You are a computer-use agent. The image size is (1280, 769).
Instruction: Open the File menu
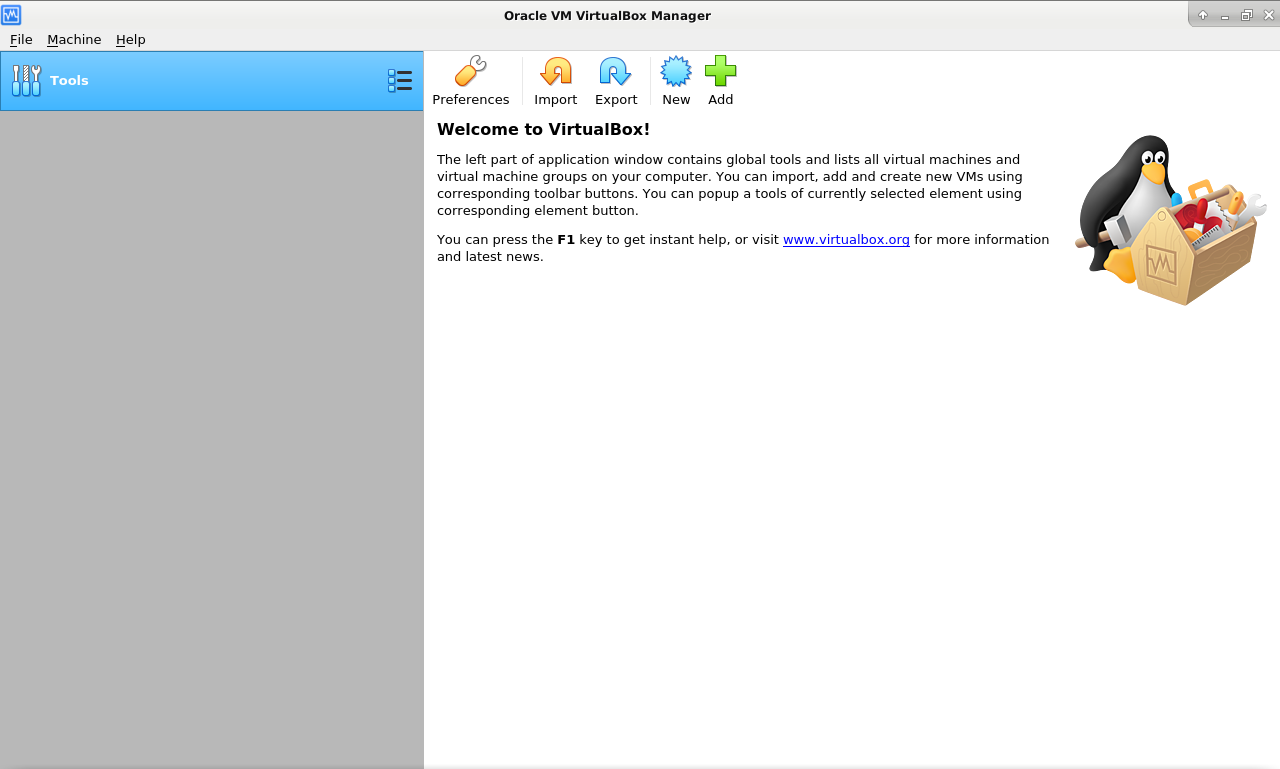click(21, 39)
